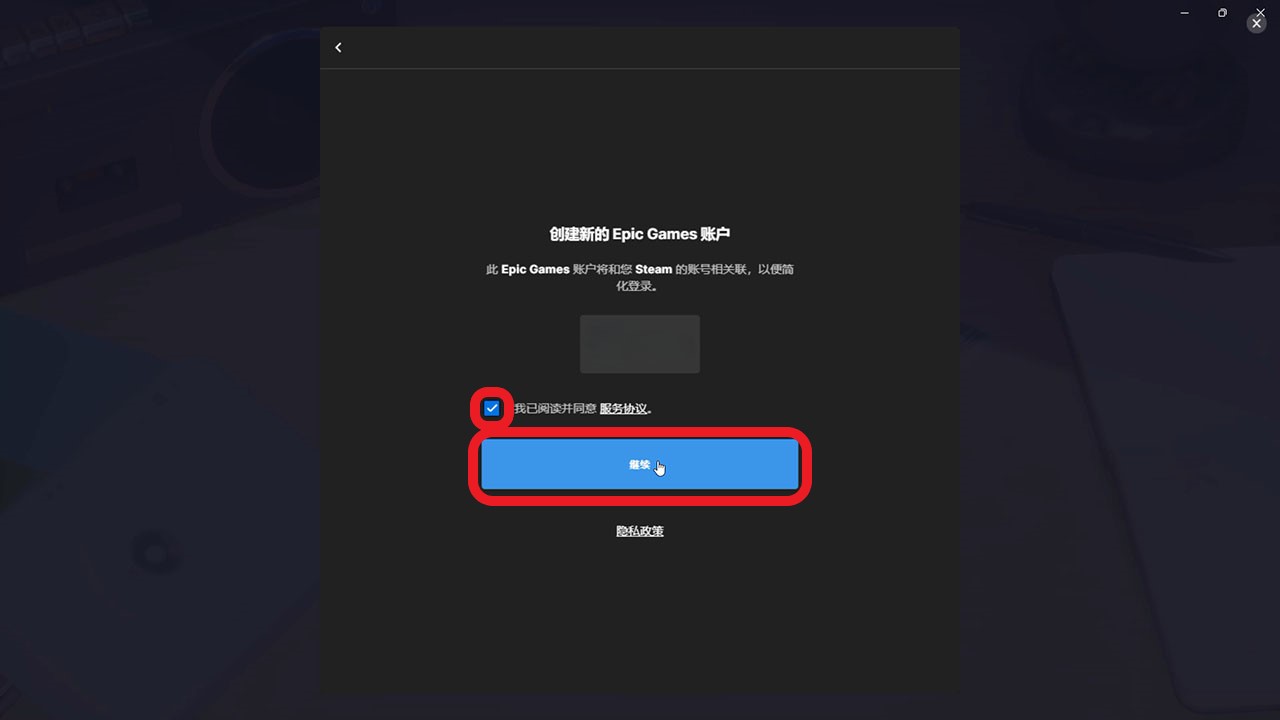
Task: Click the blurred backdrop right of the dialog
Action: (1120, 400)
